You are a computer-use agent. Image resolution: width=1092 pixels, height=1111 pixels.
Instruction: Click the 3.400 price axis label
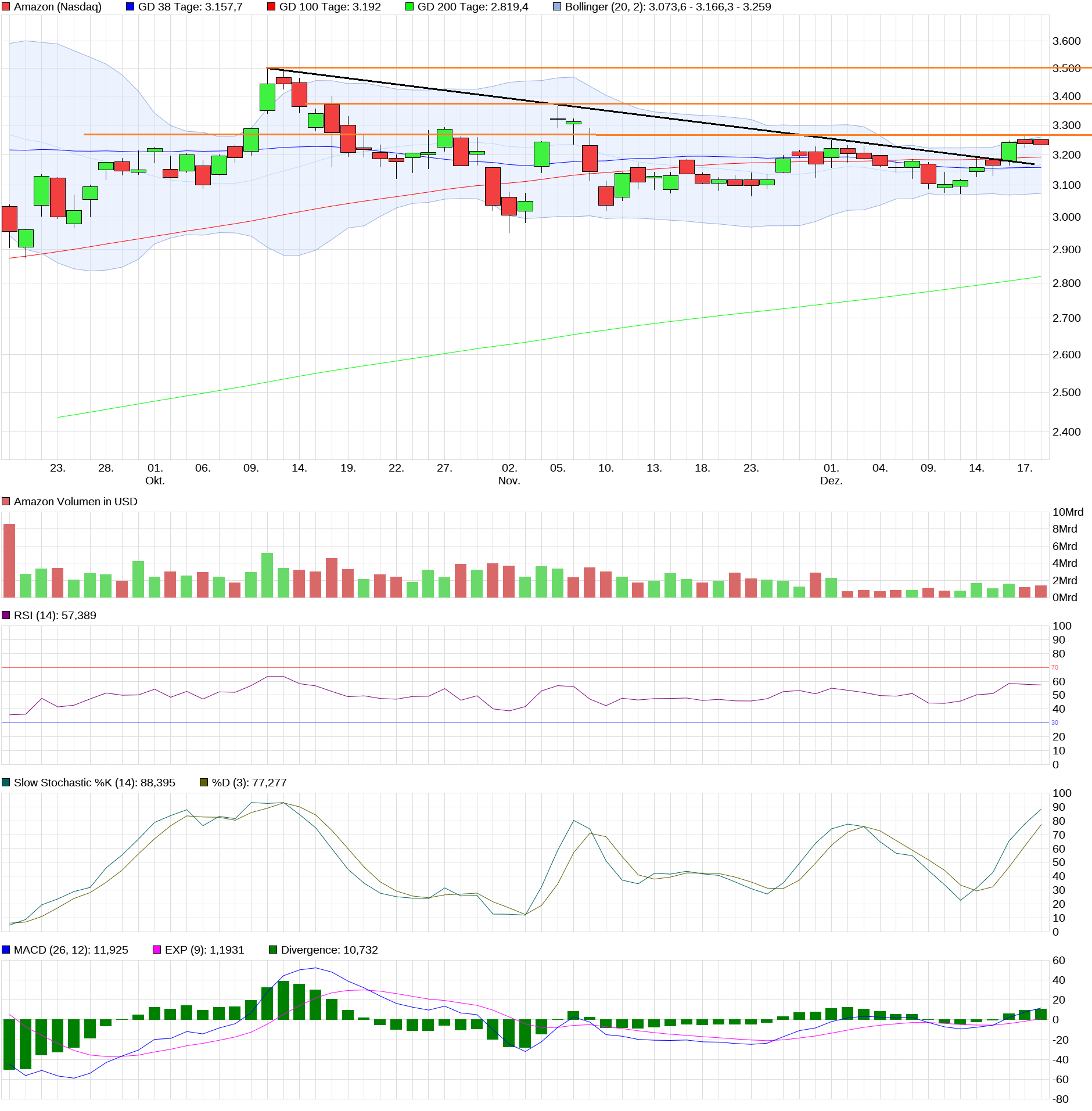pyautogui.click(x=1066, y=96)
